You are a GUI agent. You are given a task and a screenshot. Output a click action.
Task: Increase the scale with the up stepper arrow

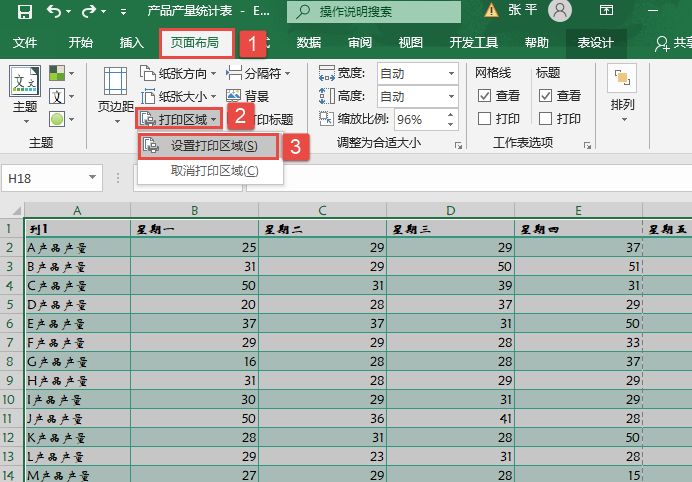point(450,114)
